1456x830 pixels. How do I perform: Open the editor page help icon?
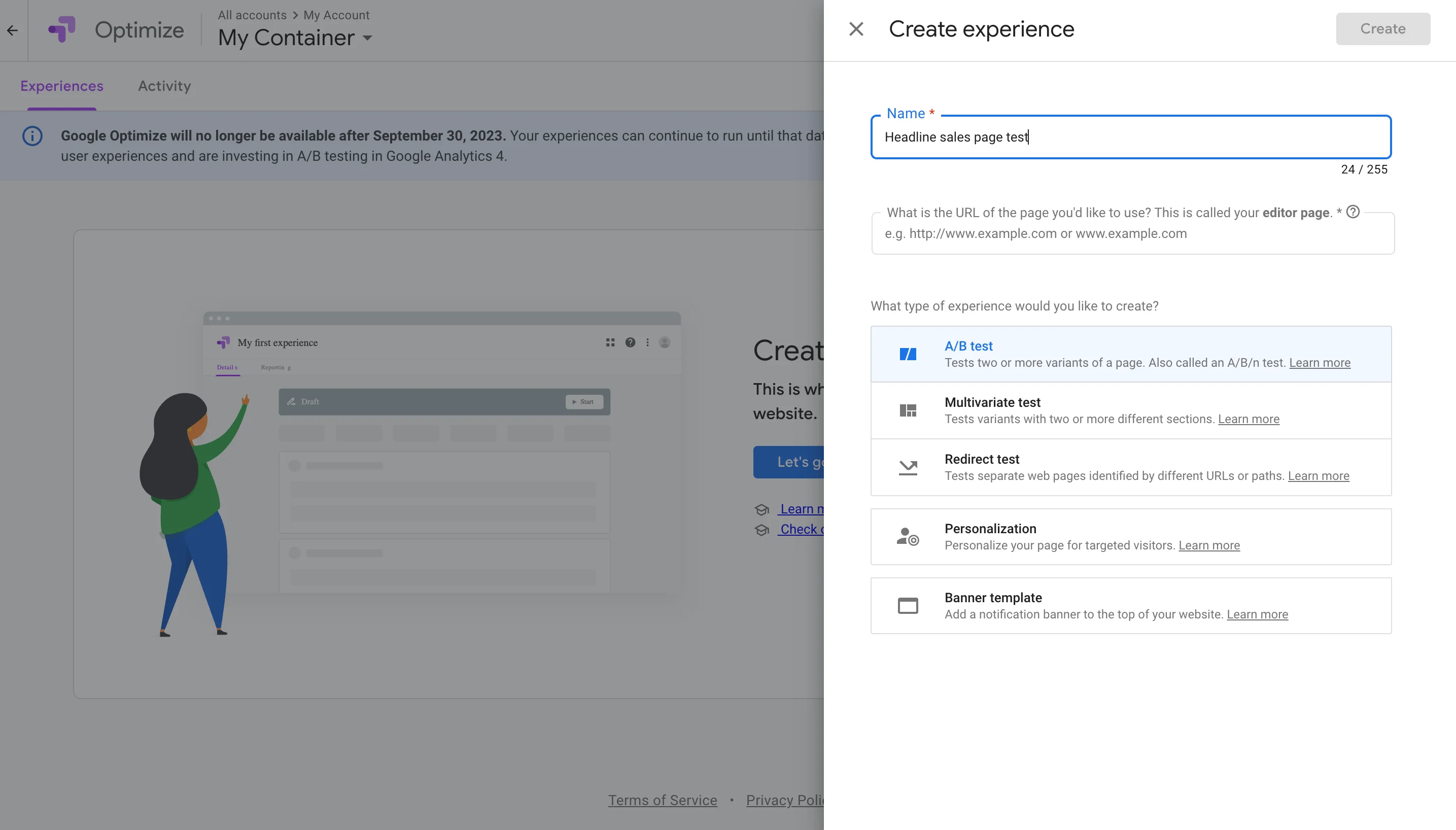(x=1353, y=212)
